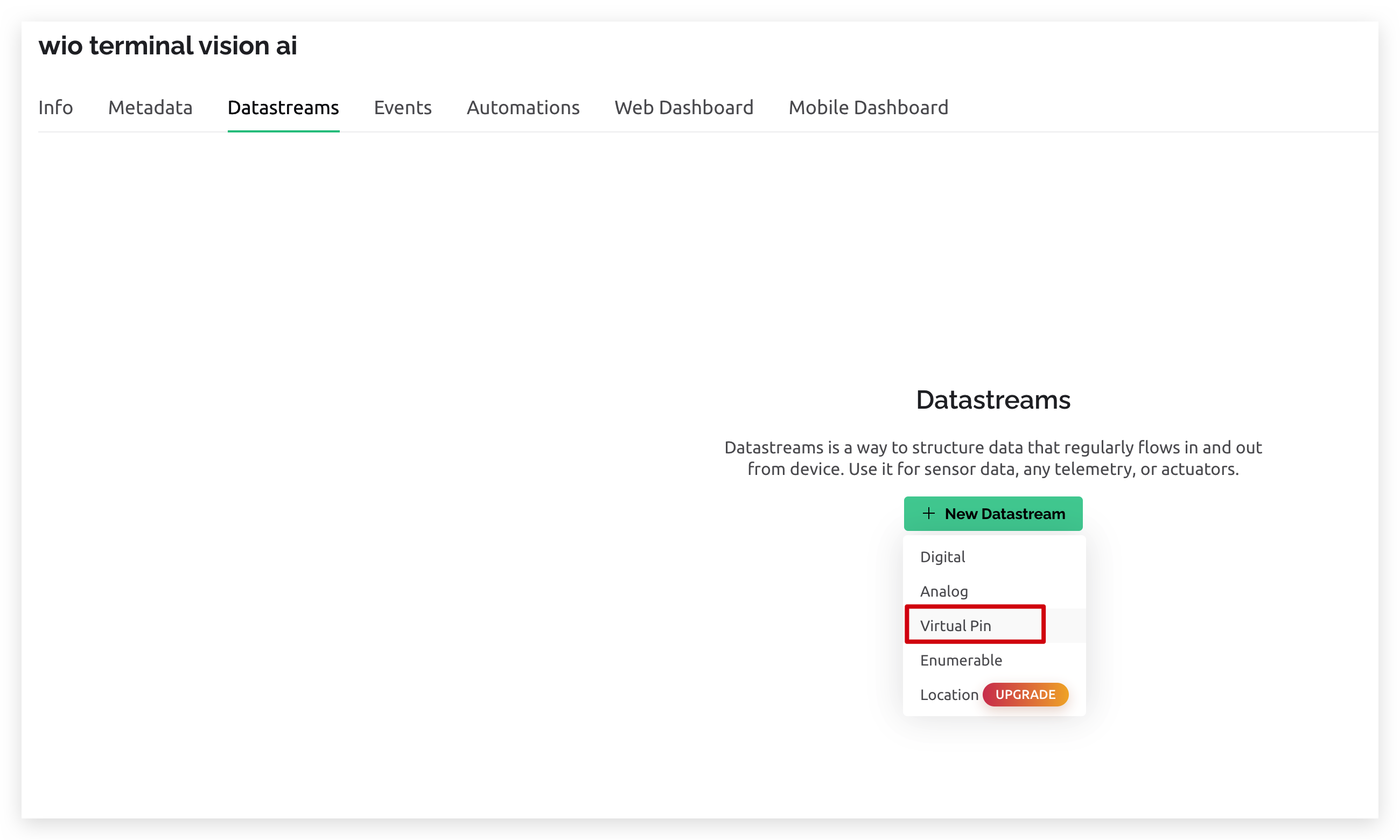The image size is (1400, 840).
Task: Switch to the Metadata tab
Action: pos(150,107)
